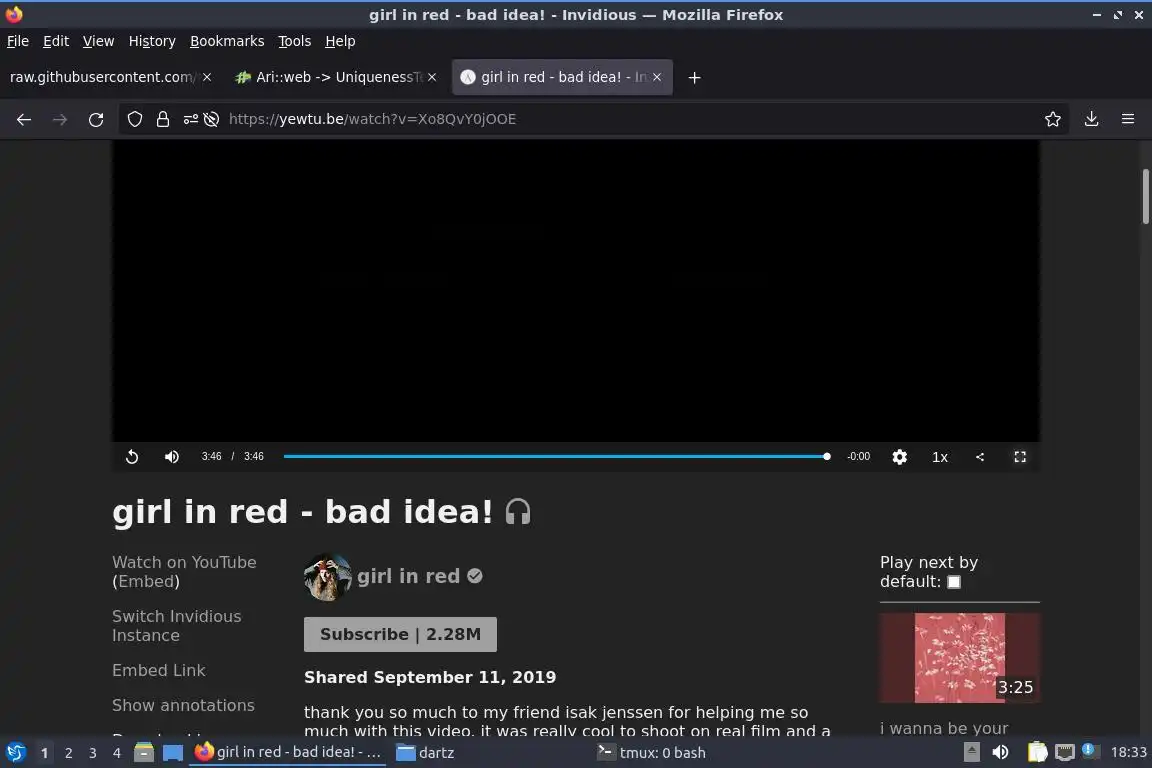Open the video player settings gear

899,457
